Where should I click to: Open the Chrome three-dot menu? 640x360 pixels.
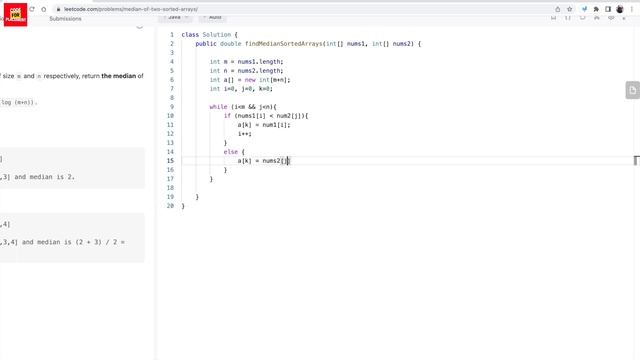(x=631, y=9)
